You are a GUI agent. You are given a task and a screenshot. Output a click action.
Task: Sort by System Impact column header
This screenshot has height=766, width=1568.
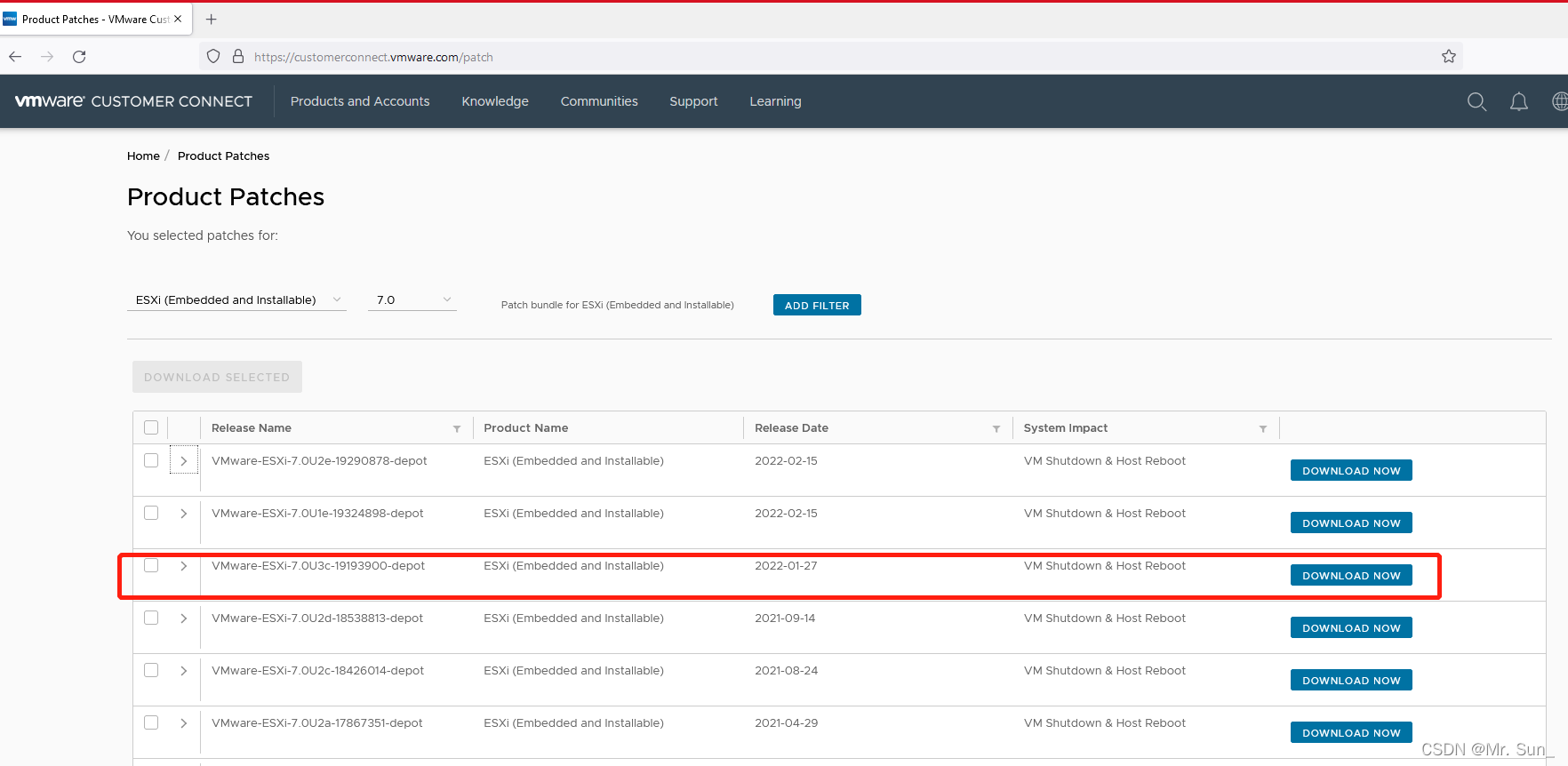pos(1066,428)
